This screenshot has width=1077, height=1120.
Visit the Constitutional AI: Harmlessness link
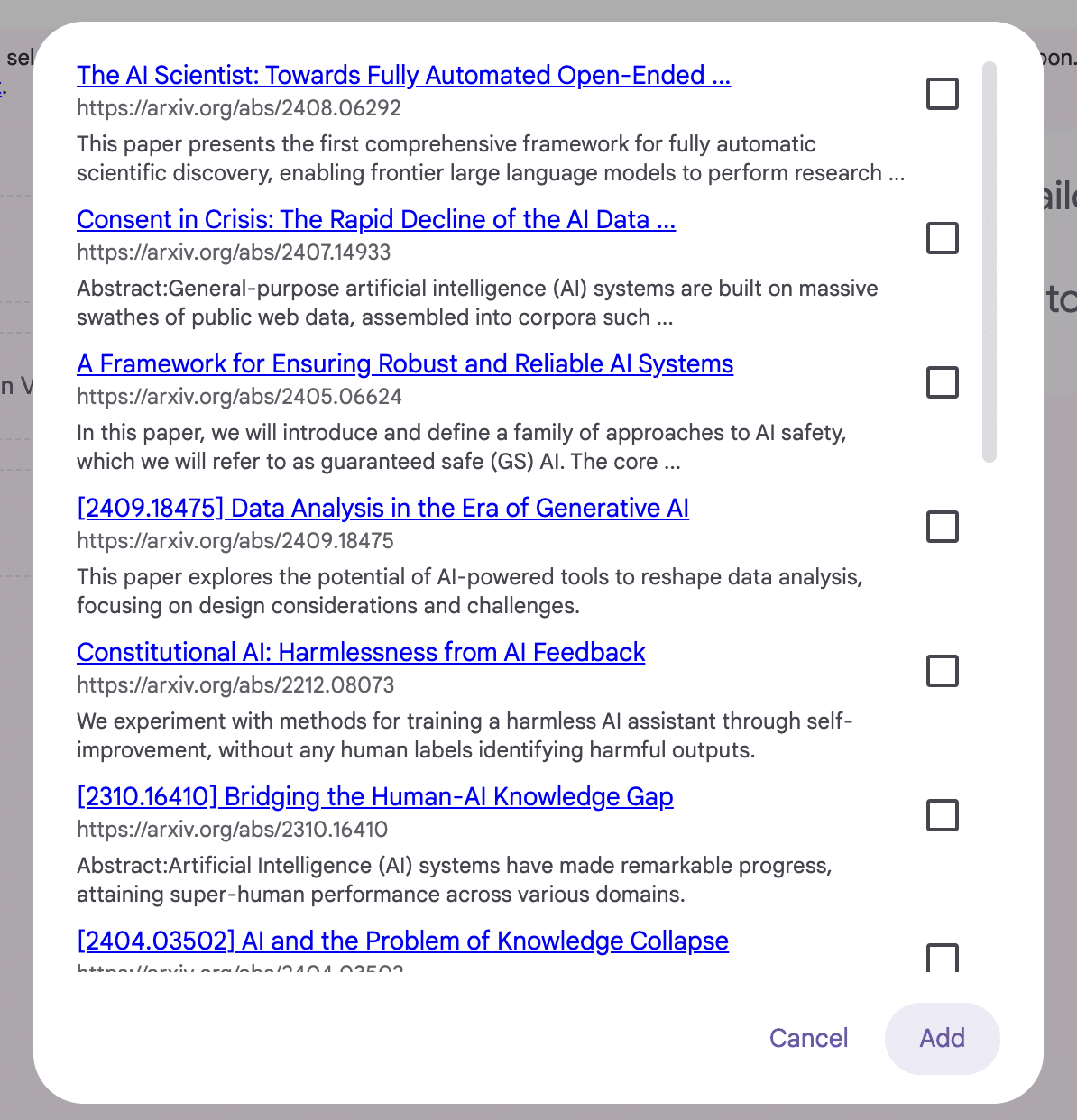pyautogui.click(x=361, y=652)
